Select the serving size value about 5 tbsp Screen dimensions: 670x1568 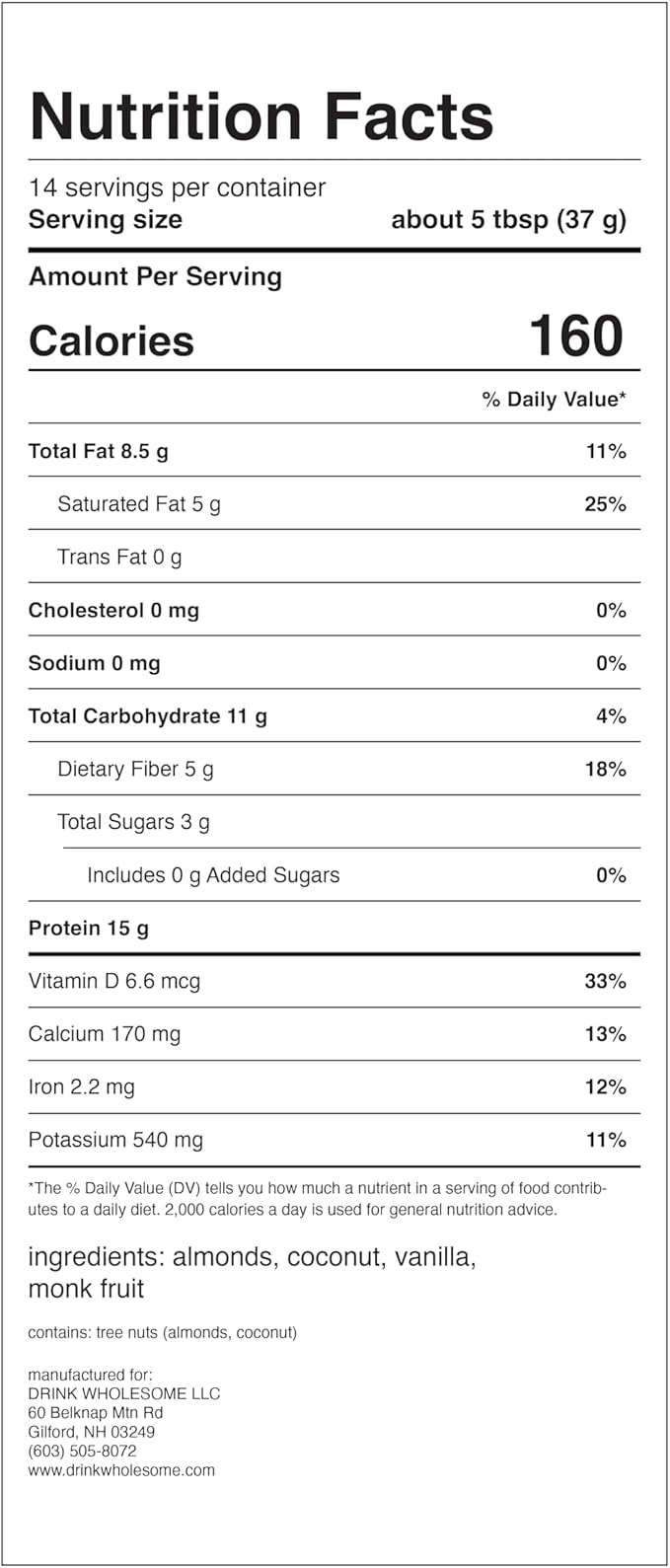[x=508, y=219]
